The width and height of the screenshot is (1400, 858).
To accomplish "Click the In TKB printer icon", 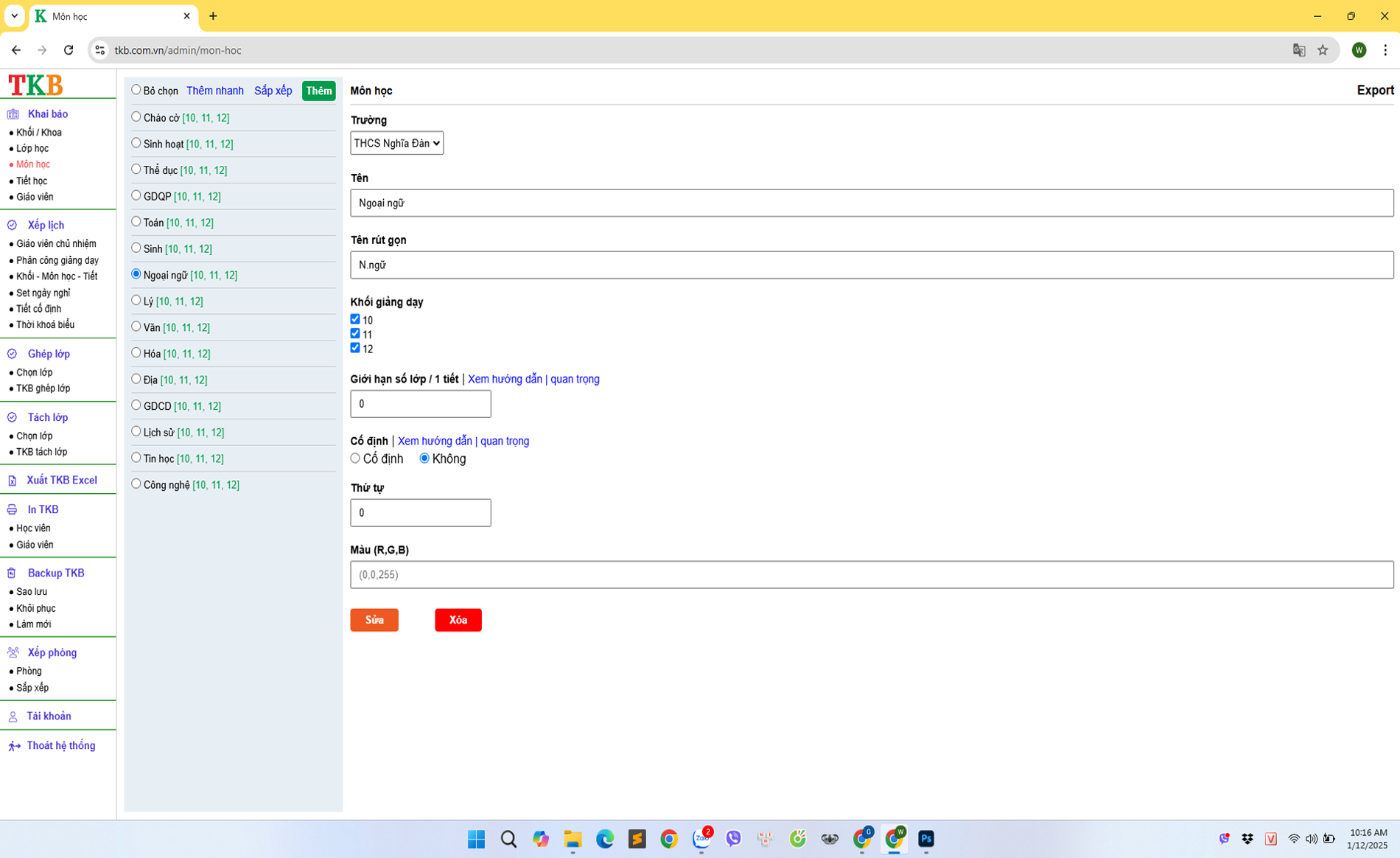I will pyautogui.click(x=13, y=510).
